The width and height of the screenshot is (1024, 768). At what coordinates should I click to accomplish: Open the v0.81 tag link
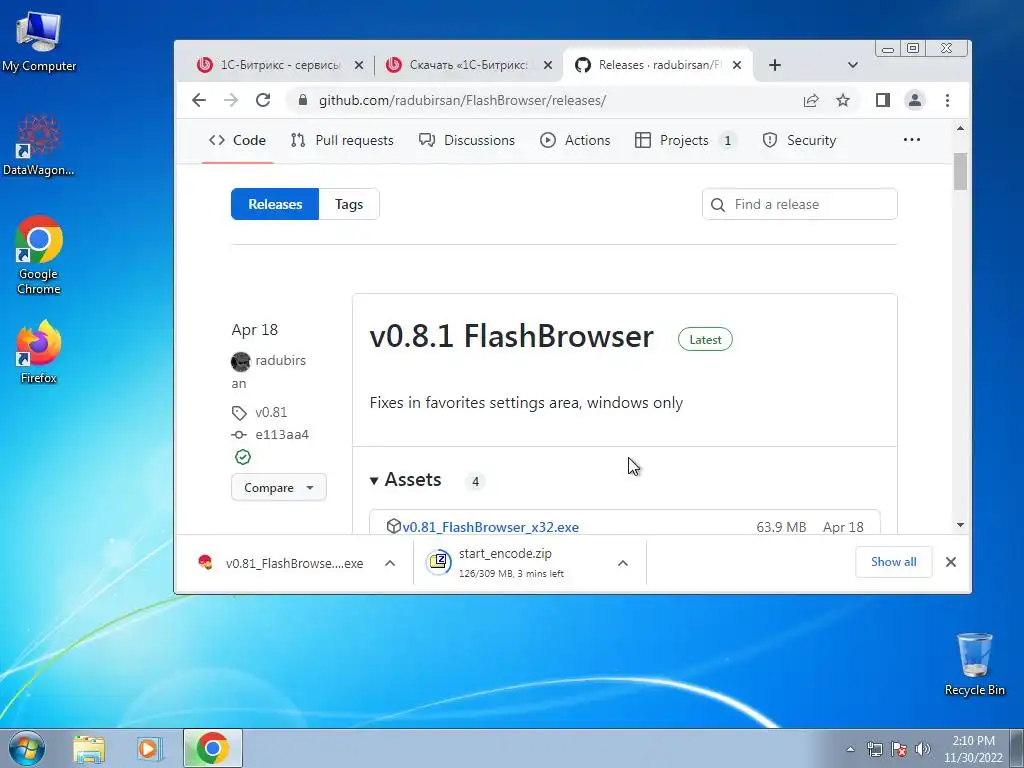(x=270, y=413)
